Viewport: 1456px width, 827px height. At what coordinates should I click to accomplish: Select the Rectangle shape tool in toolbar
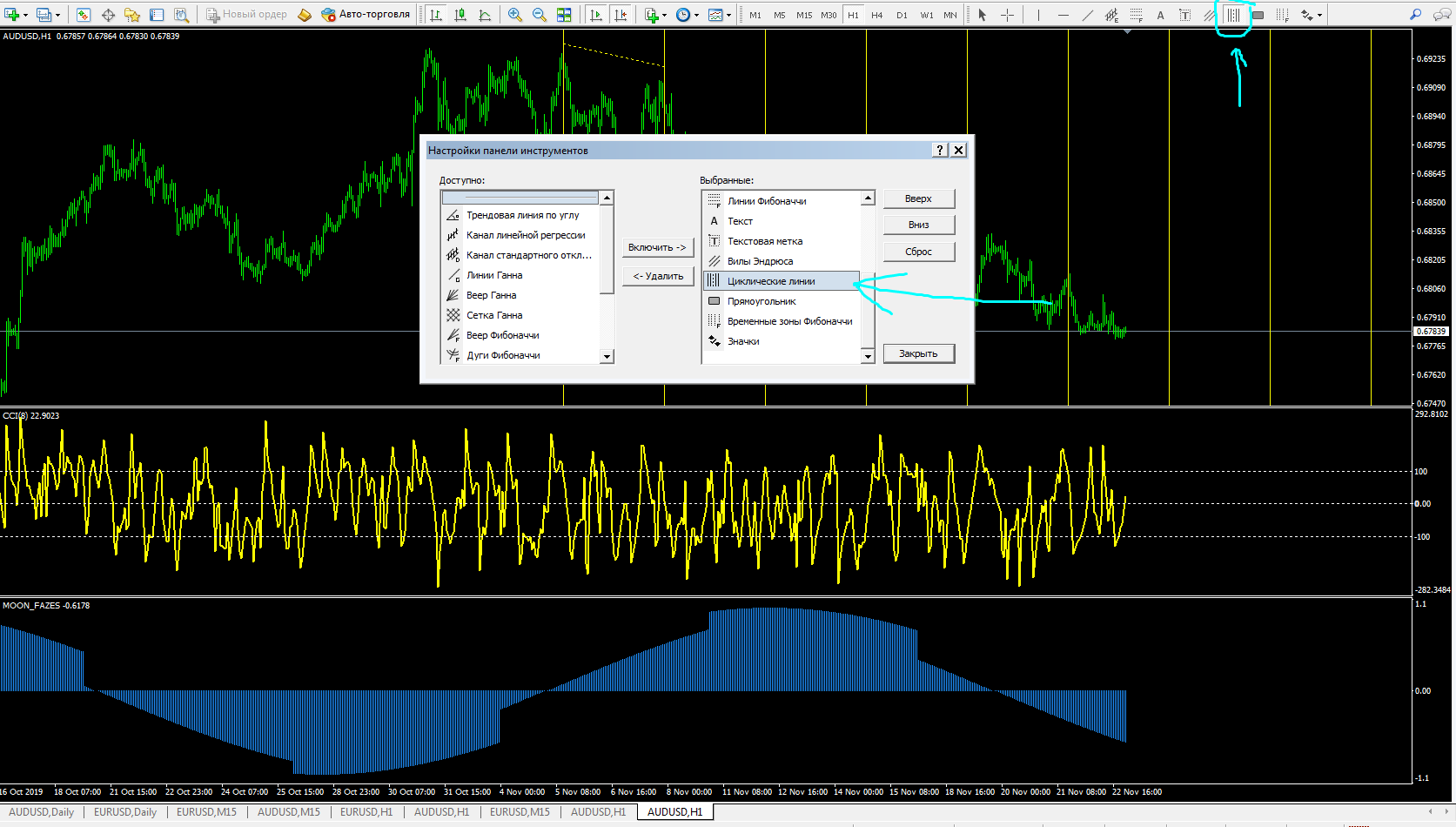click(1258, 15)
